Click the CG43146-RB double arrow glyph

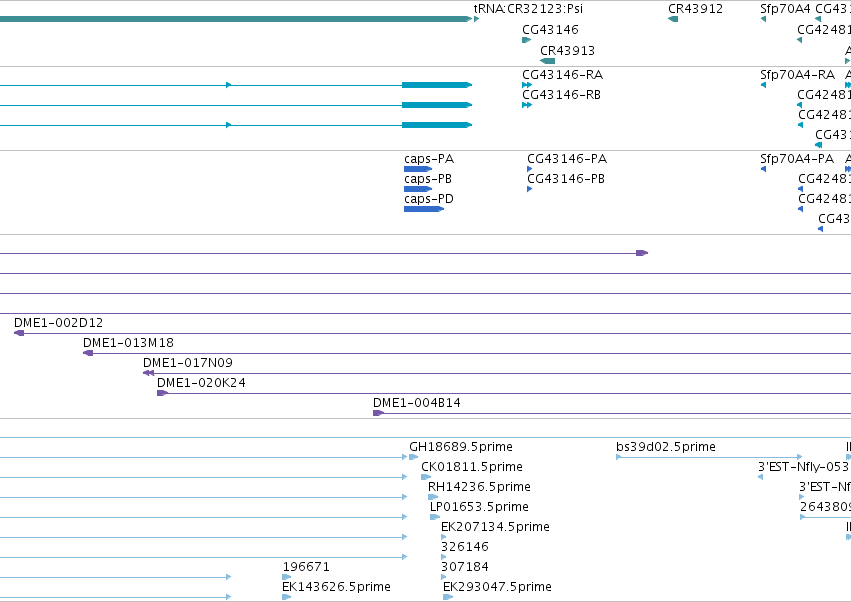526,105
